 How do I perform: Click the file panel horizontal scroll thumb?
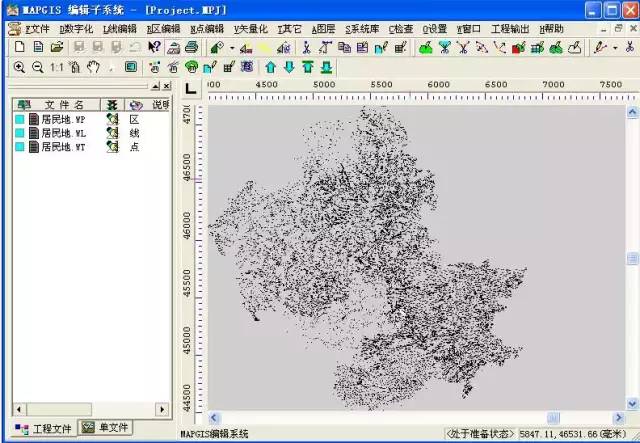(59, 409)
